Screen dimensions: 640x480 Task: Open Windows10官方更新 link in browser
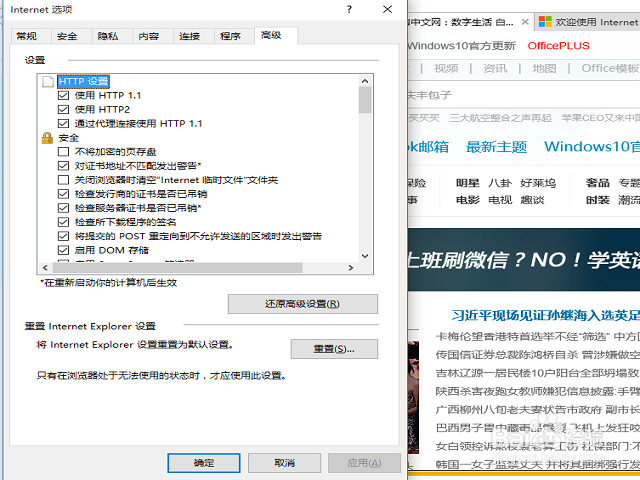click(462, 46)
